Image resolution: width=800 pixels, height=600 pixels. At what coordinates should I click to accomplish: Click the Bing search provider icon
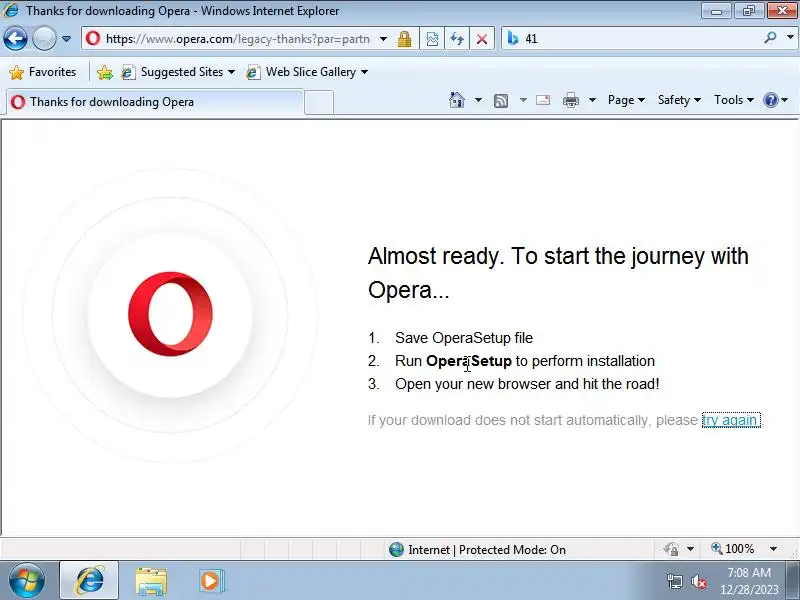(513, 38)
